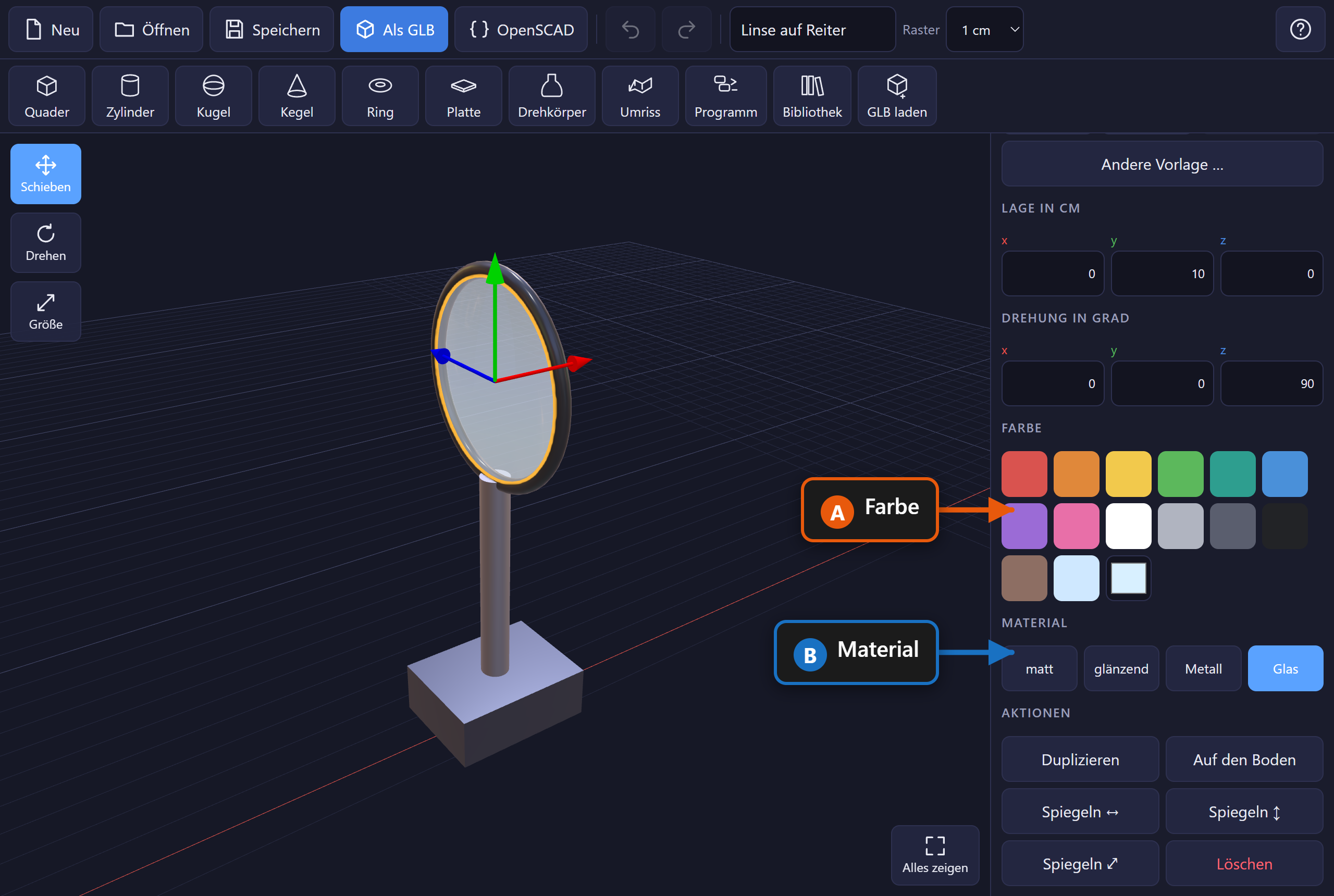The image size is (1334, 896).
Task: Select the Schieben move tool
Action: coord(46,175)
